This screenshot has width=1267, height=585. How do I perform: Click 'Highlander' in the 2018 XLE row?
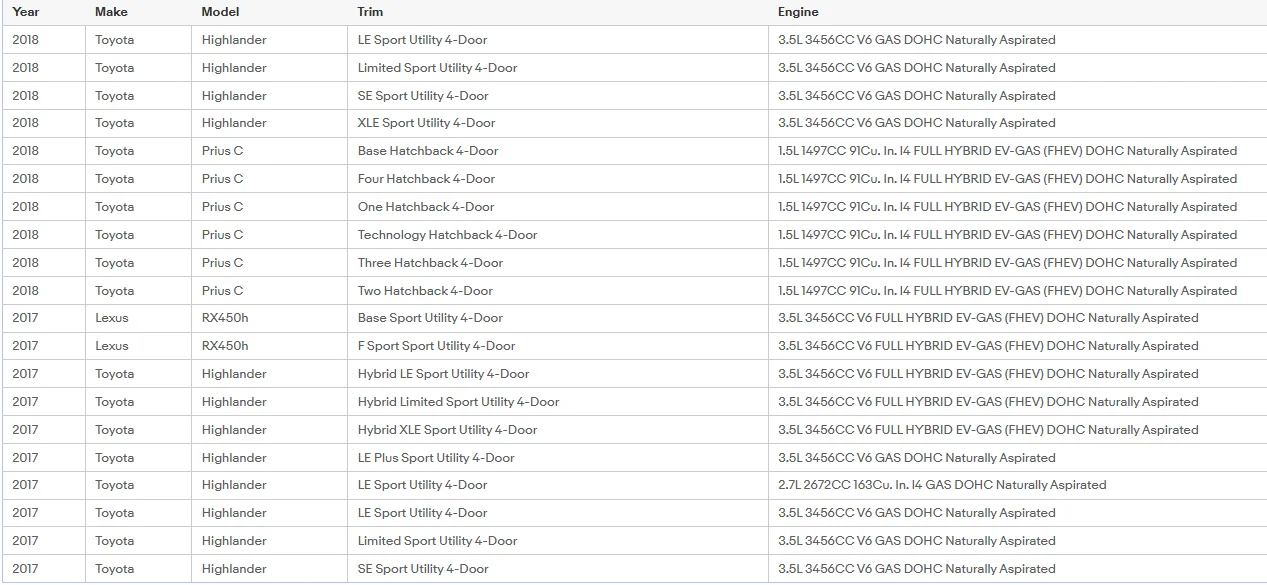(234, 123)
